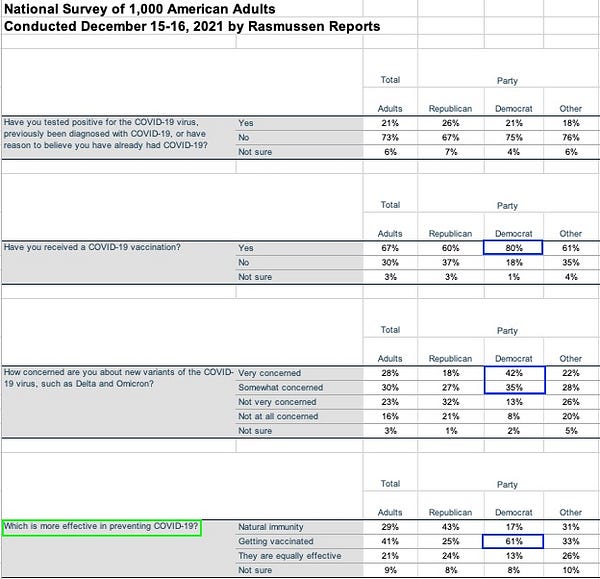Image resolution: width=600 pixels, height=579 pixels.
Task: Click the 10% Other 'Not sure' effectiveness cell
Action: coord(571,570)
